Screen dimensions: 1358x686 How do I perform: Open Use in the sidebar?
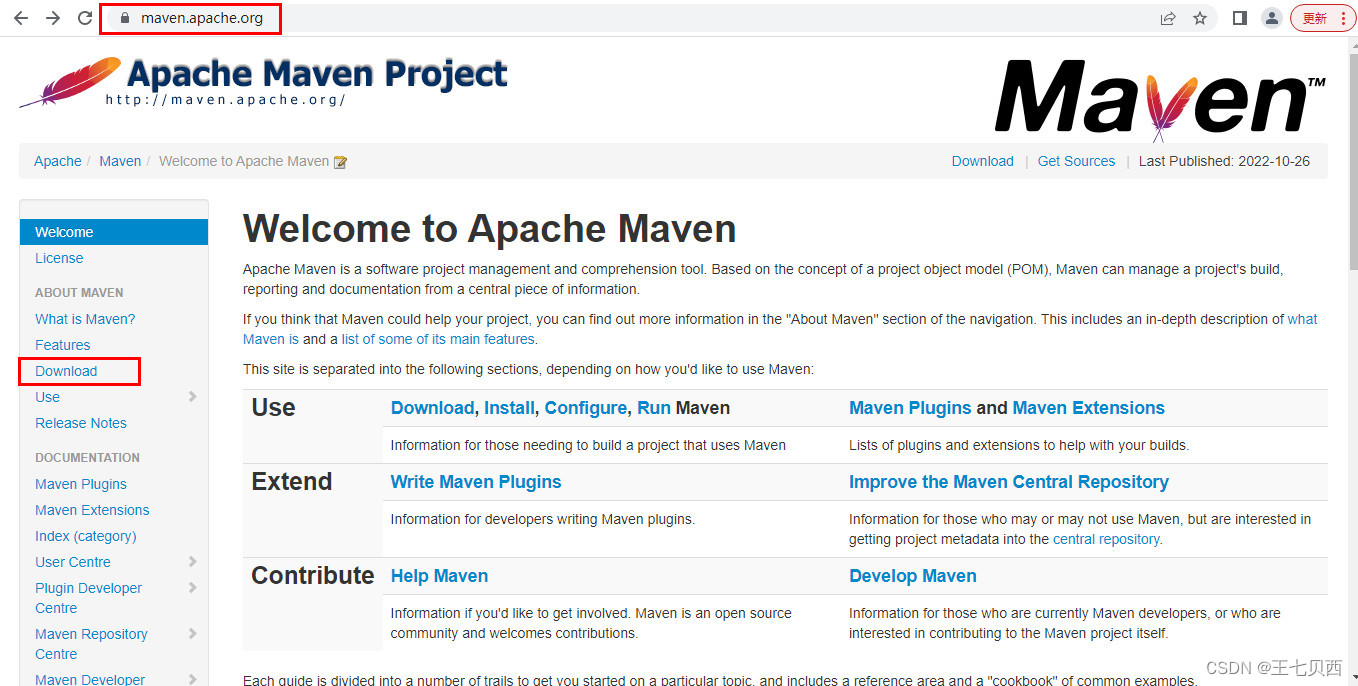click(47, 397)
